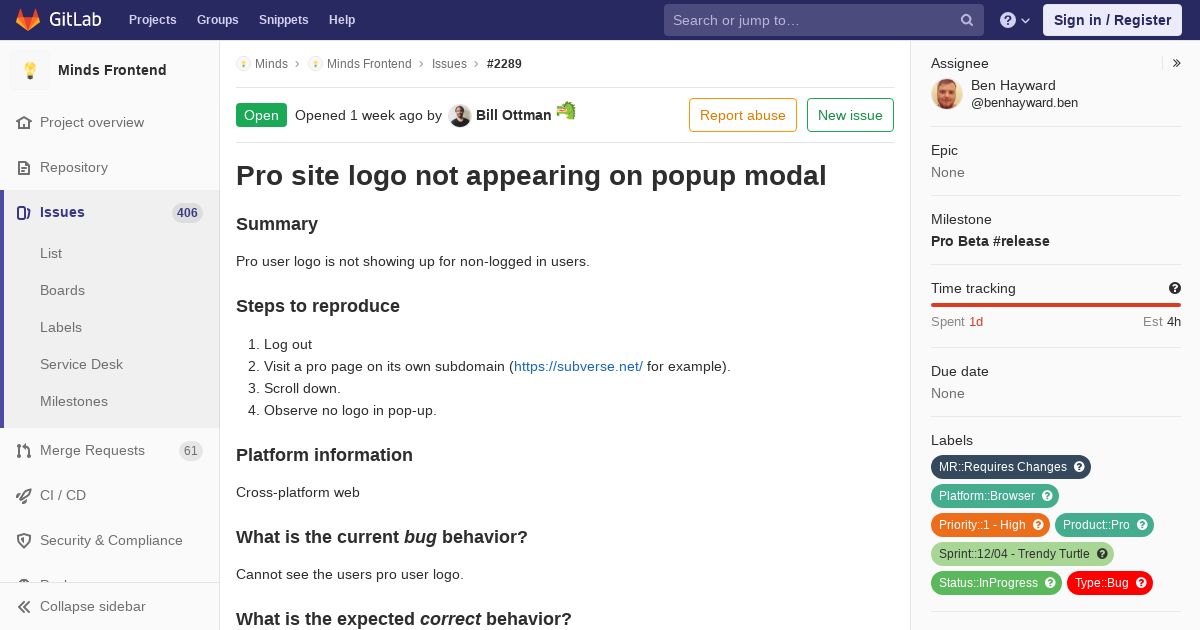The width and height of the screenshot is (1200, 630).
Task: Click the Issues sidebar icon
Action: (x=24, y=212)
